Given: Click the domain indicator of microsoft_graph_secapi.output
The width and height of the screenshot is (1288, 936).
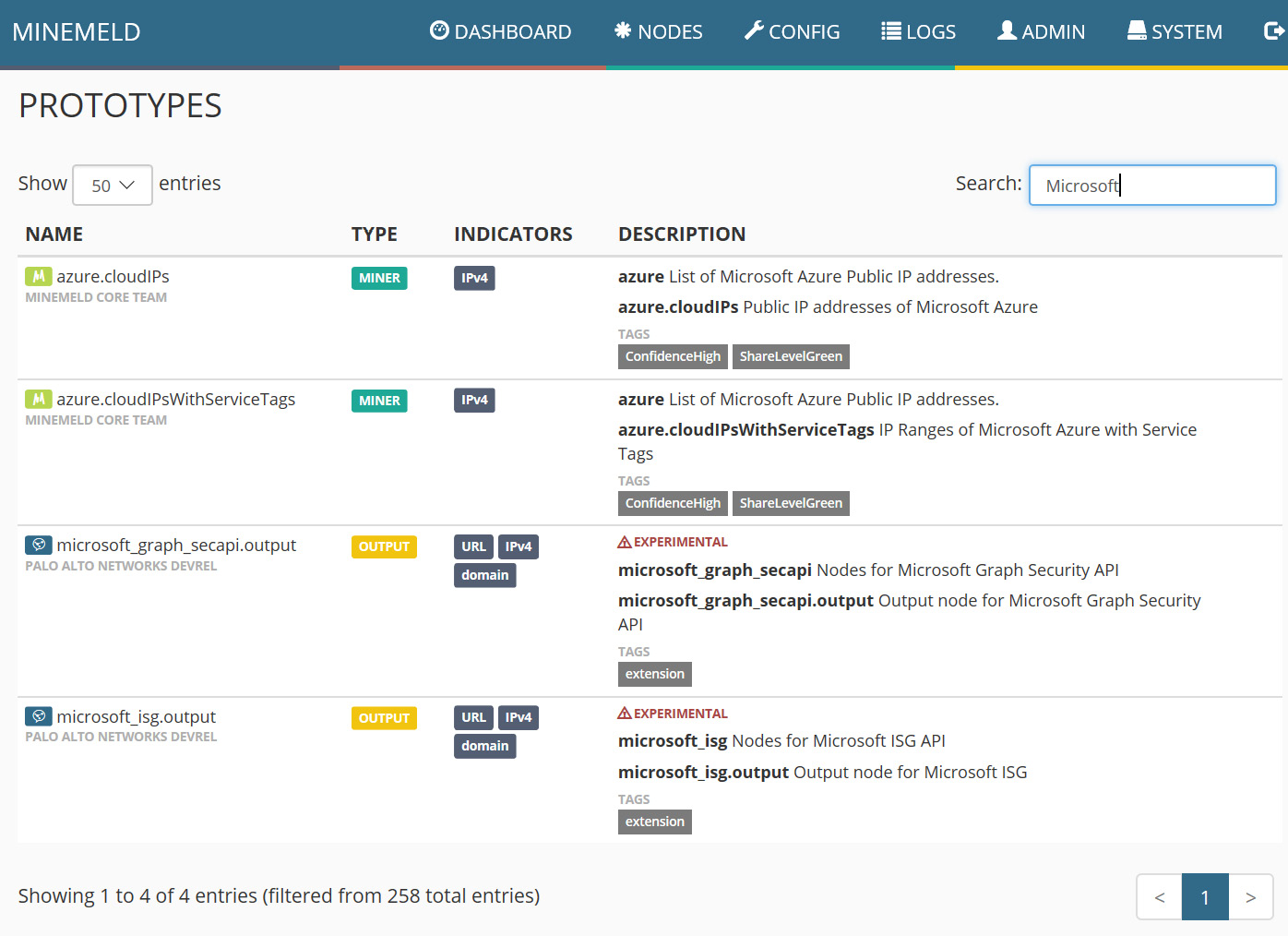Looking at the screenshot, I should [485, 575].
